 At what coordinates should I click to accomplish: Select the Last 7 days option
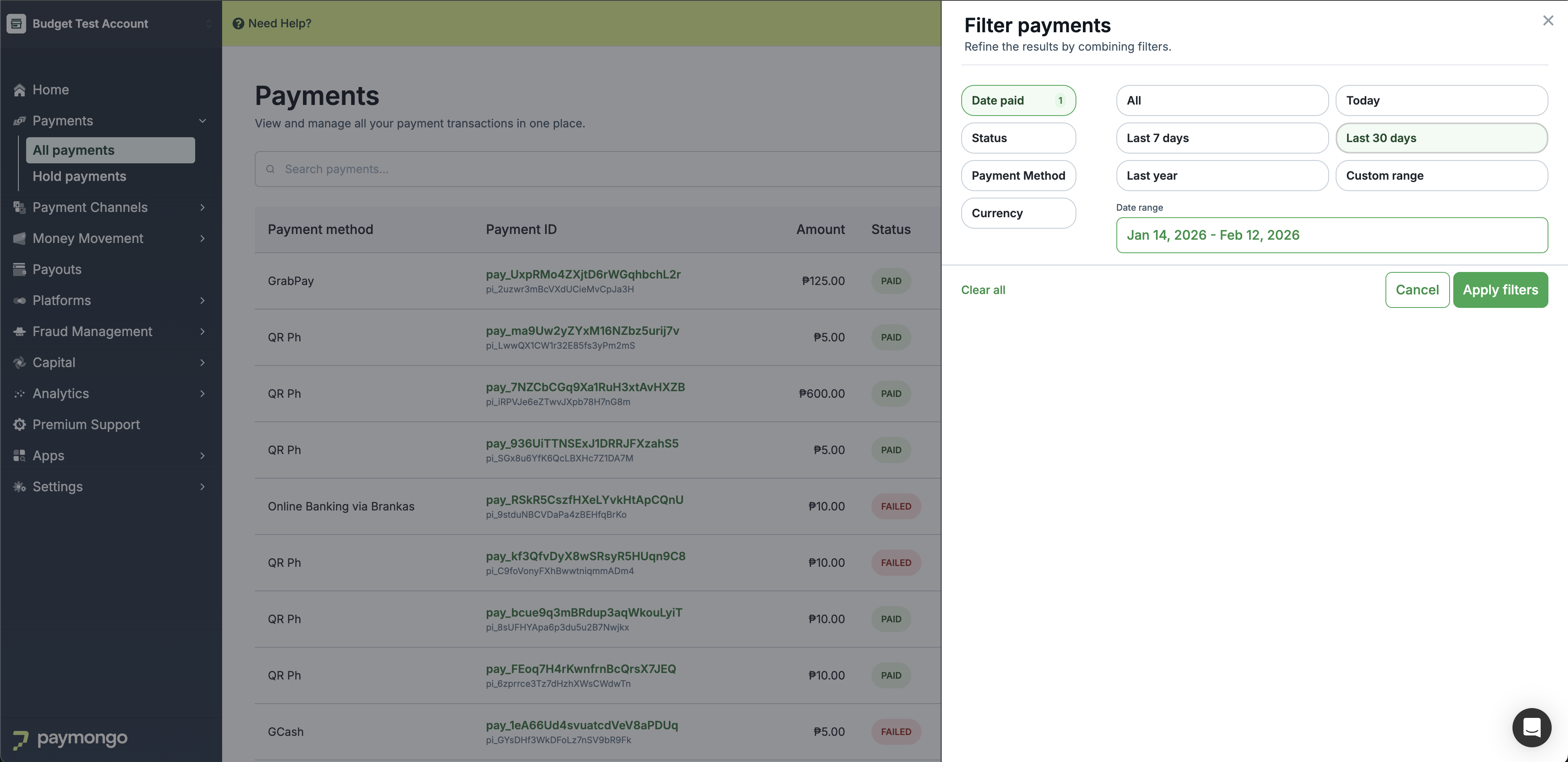pyautogui.click(x=1222, y=138)
